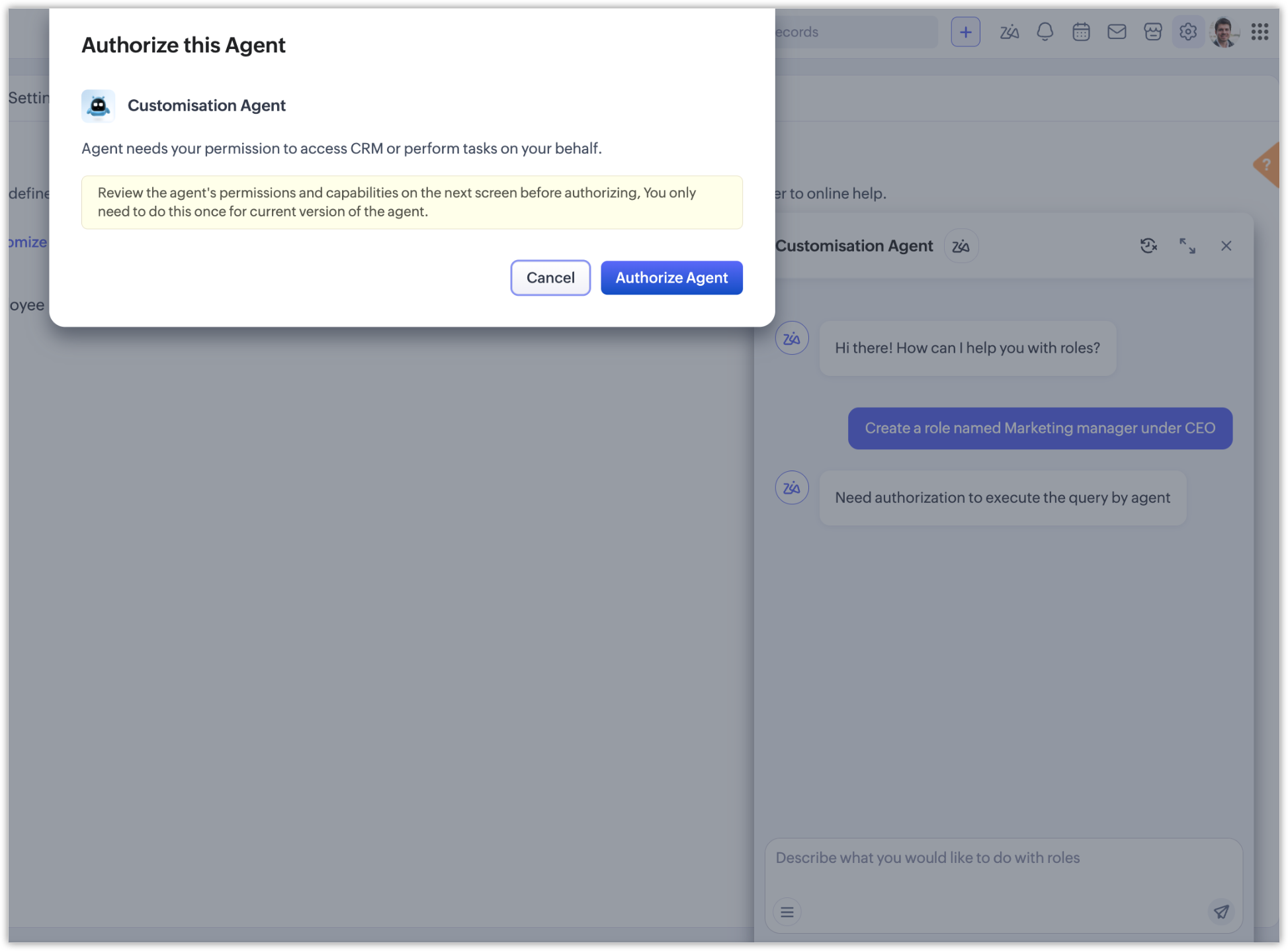Click the chat menu hamburger icon
This screenshot has height=951, width=1288.
click(787, 913)
